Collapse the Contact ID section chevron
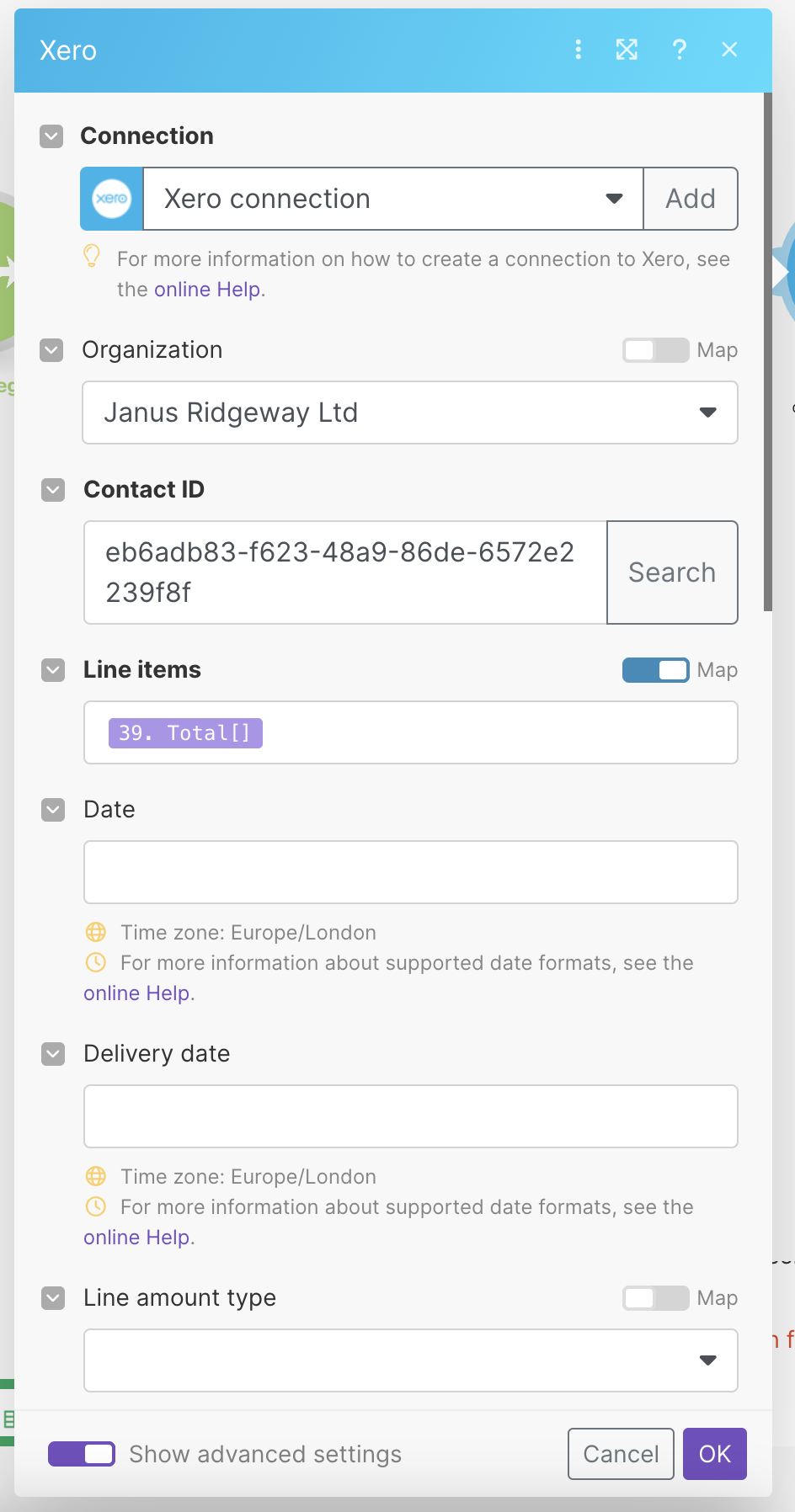This screenshot has height=1512, width=795. tap(54, 490)
